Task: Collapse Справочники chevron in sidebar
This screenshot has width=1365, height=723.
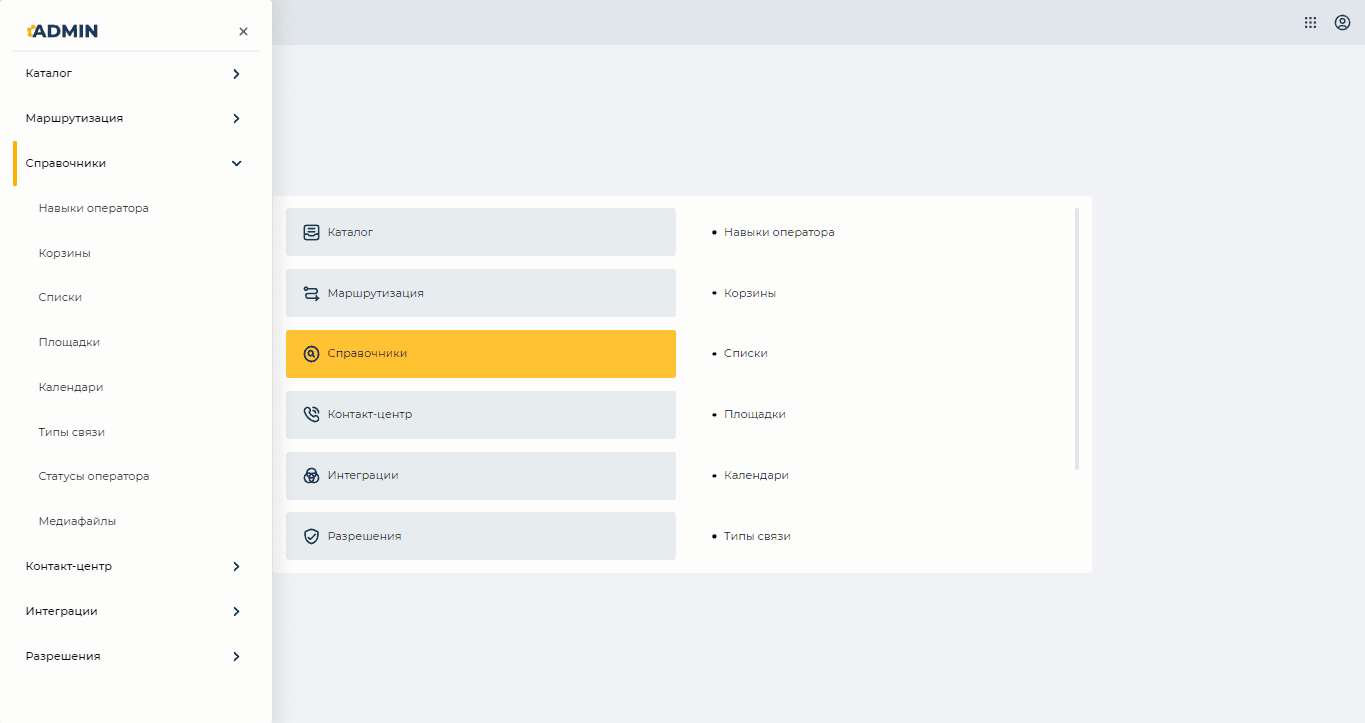Action: point(236,163)
